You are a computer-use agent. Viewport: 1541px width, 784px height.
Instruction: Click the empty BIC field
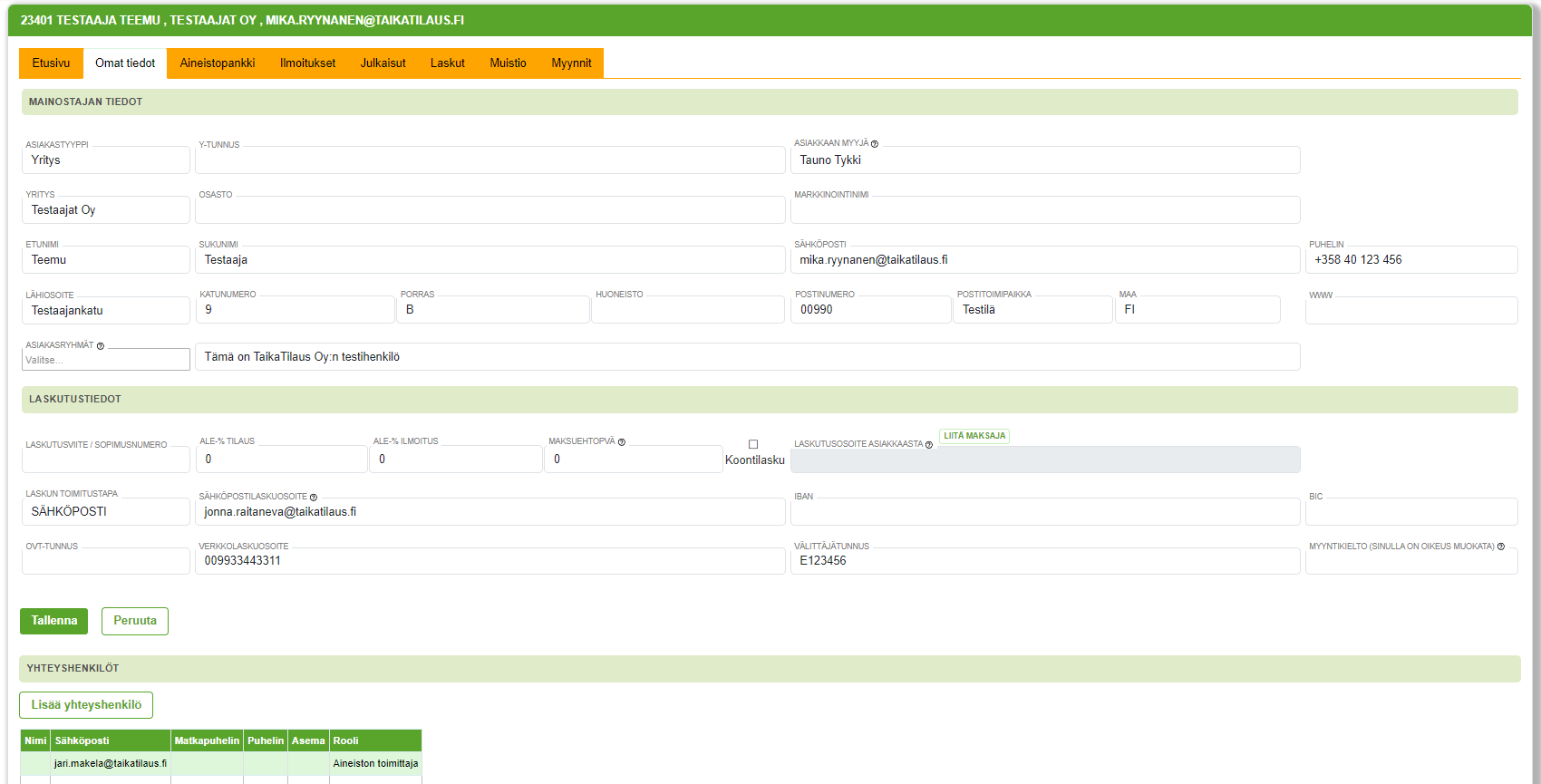pyautogui.click(x=1411, y=512)
